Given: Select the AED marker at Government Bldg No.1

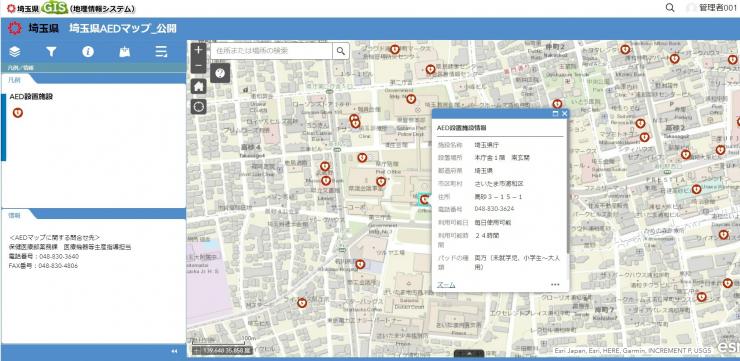Looking at the screenshot, I should tap(411, 99).
